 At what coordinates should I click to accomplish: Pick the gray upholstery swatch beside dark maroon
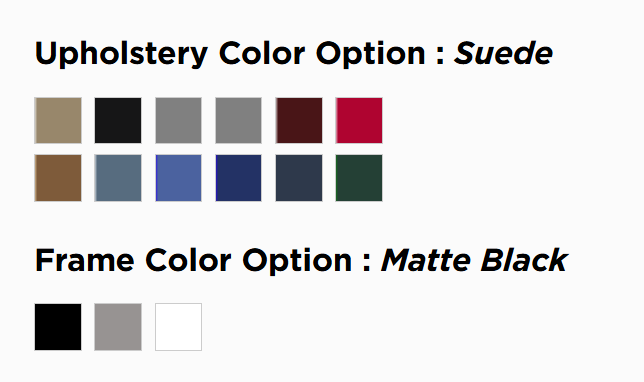[x=238, y=120]
